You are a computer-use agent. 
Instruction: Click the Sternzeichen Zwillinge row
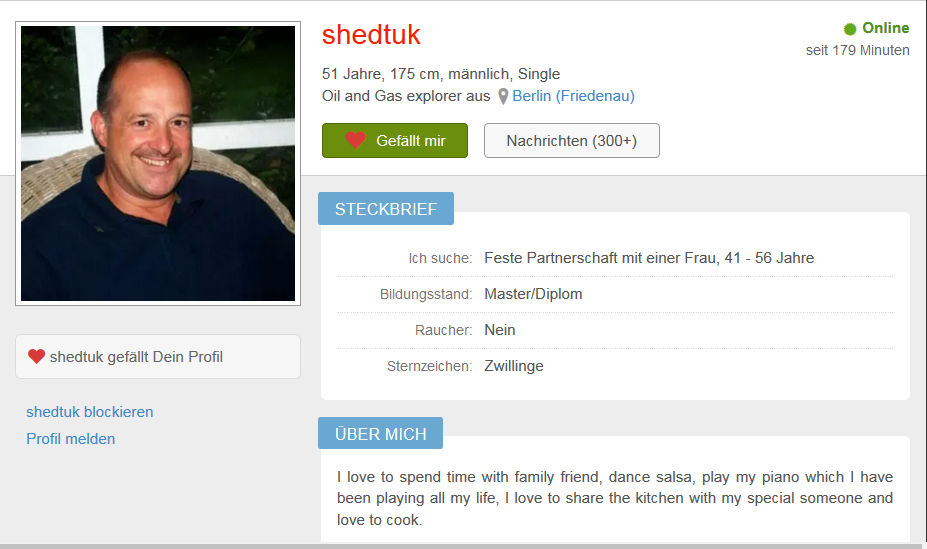(x=615, y=366)
